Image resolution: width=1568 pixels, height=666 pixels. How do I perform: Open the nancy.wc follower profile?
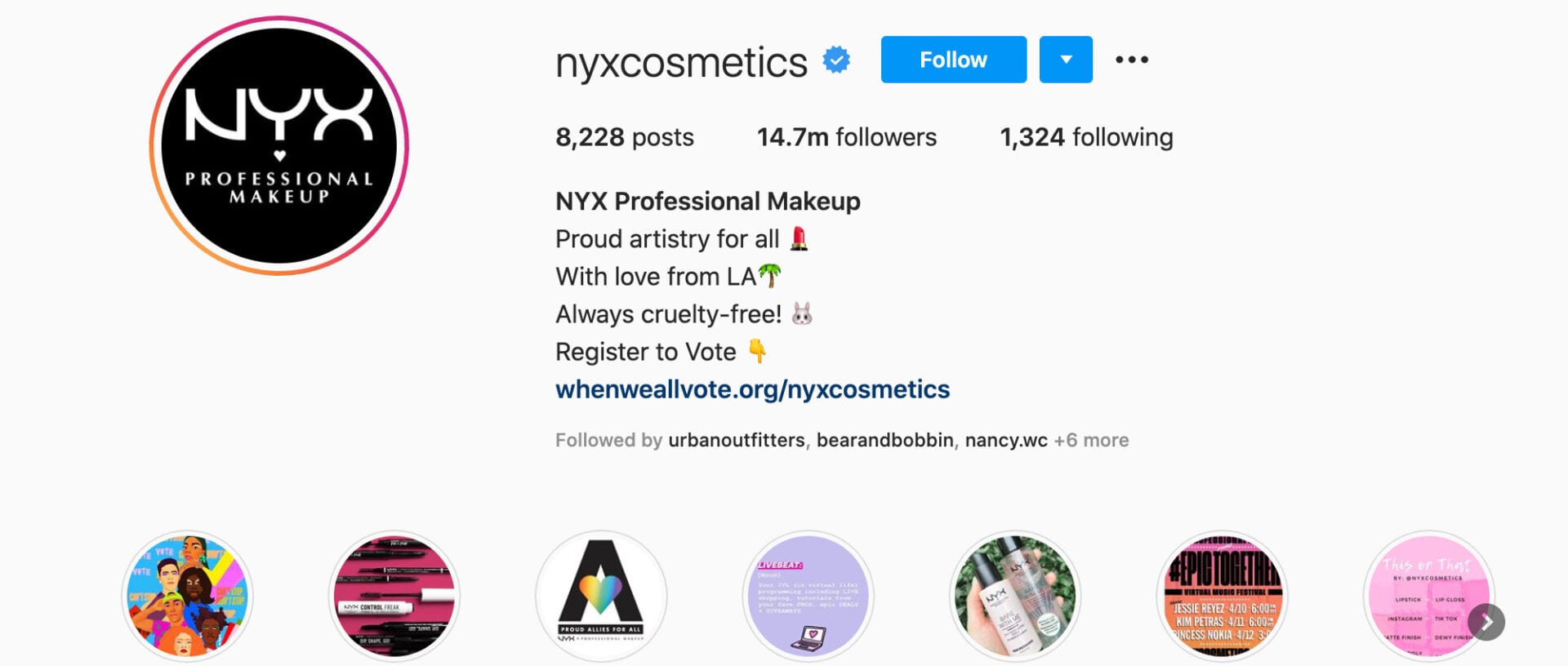[x=1006, y=441]
